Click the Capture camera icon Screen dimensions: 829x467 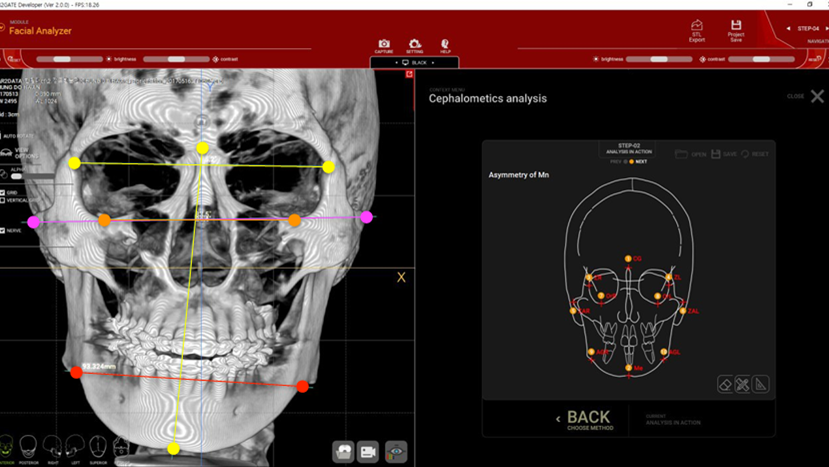tap(384, 45)
